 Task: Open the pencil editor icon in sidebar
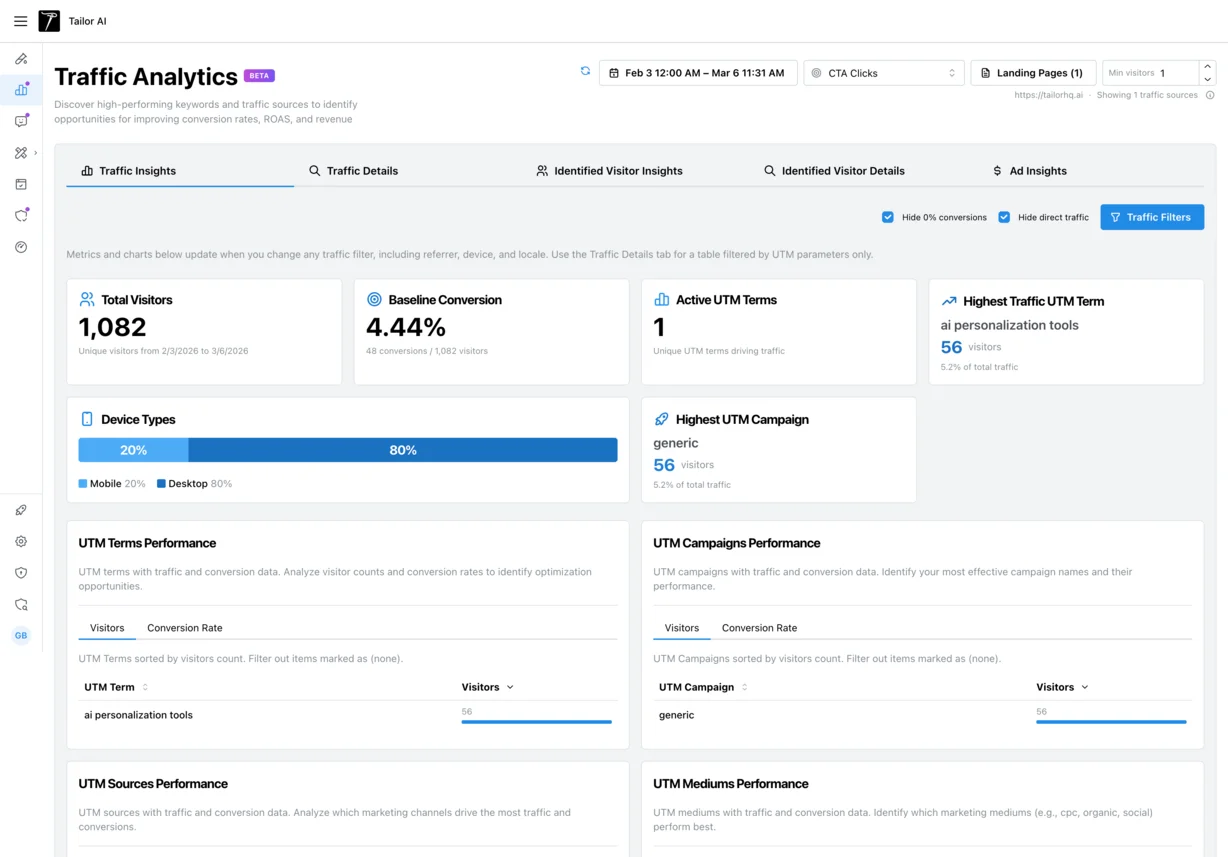coord(21,58)
